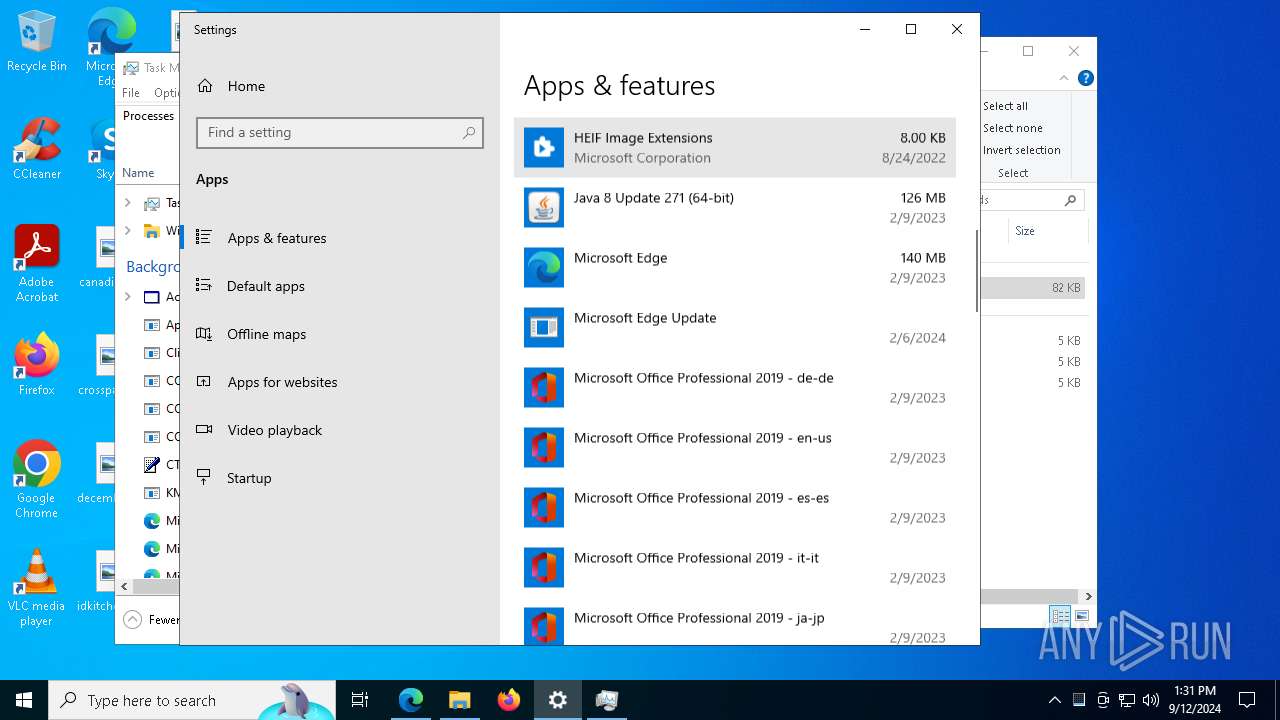The width and height of the screenshot is (1280, 720).
Task: Open VLC media player desktop shortcut
Action: tap(36, 588)
